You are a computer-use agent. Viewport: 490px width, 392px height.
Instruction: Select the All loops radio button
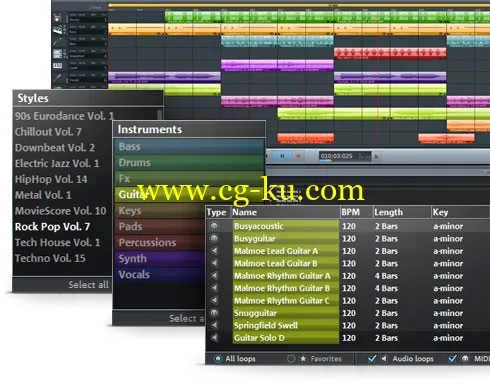pos(218,359)
